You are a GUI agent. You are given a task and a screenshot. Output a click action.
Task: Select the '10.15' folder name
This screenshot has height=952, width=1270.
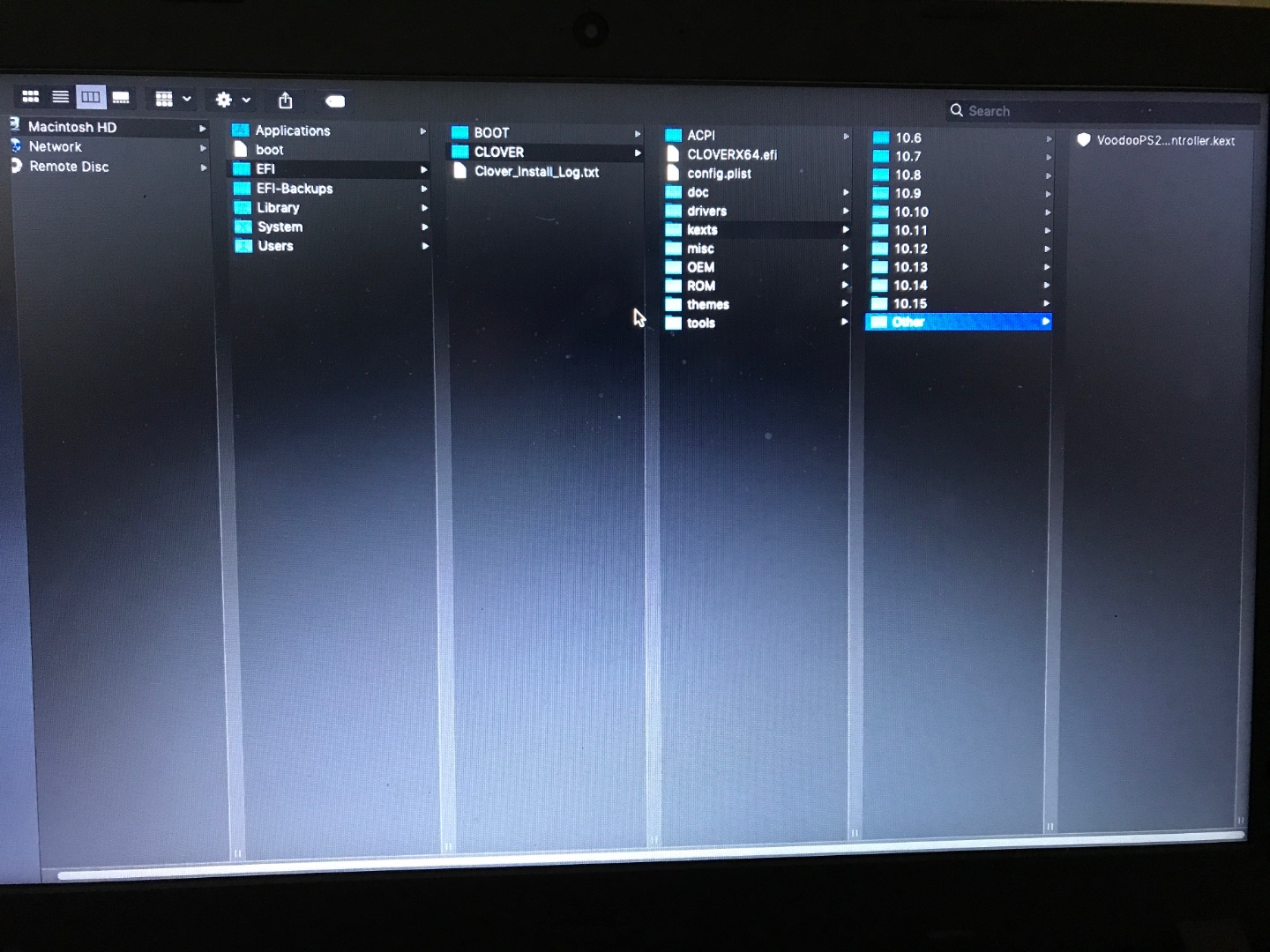point(910,303)
